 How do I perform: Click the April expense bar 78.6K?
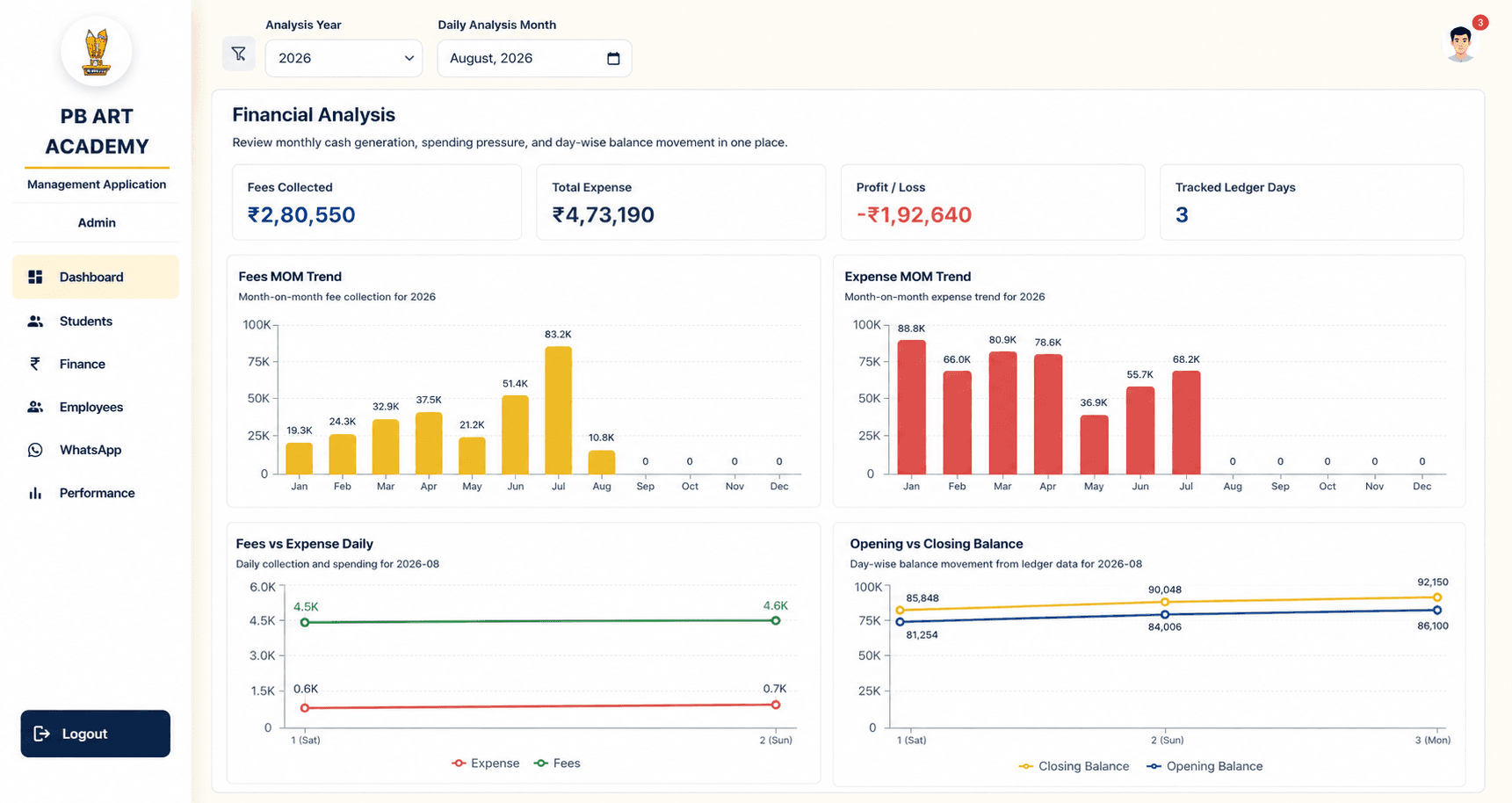(x=1048, y=415)
